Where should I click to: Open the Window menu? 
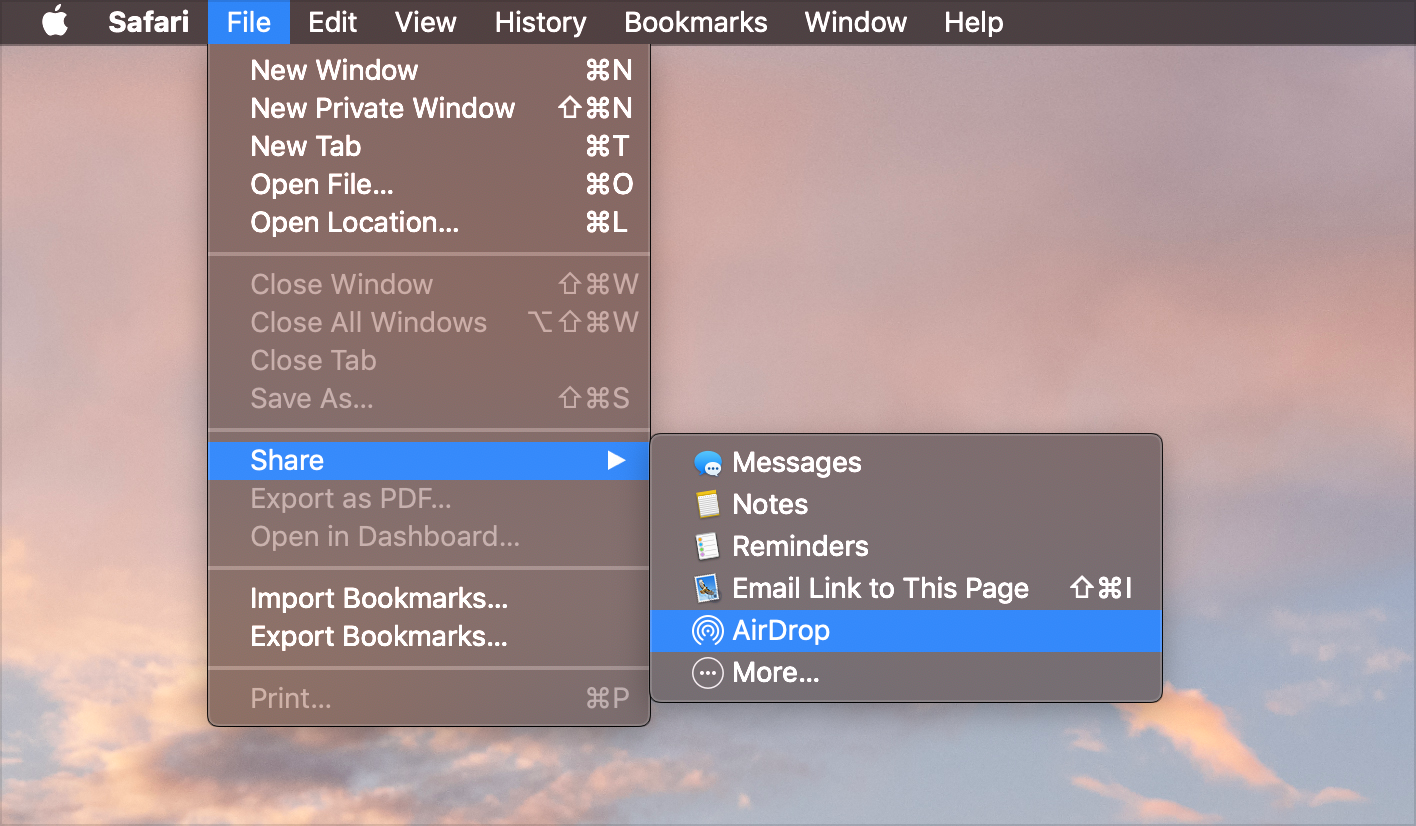click(x=855, y=22)
